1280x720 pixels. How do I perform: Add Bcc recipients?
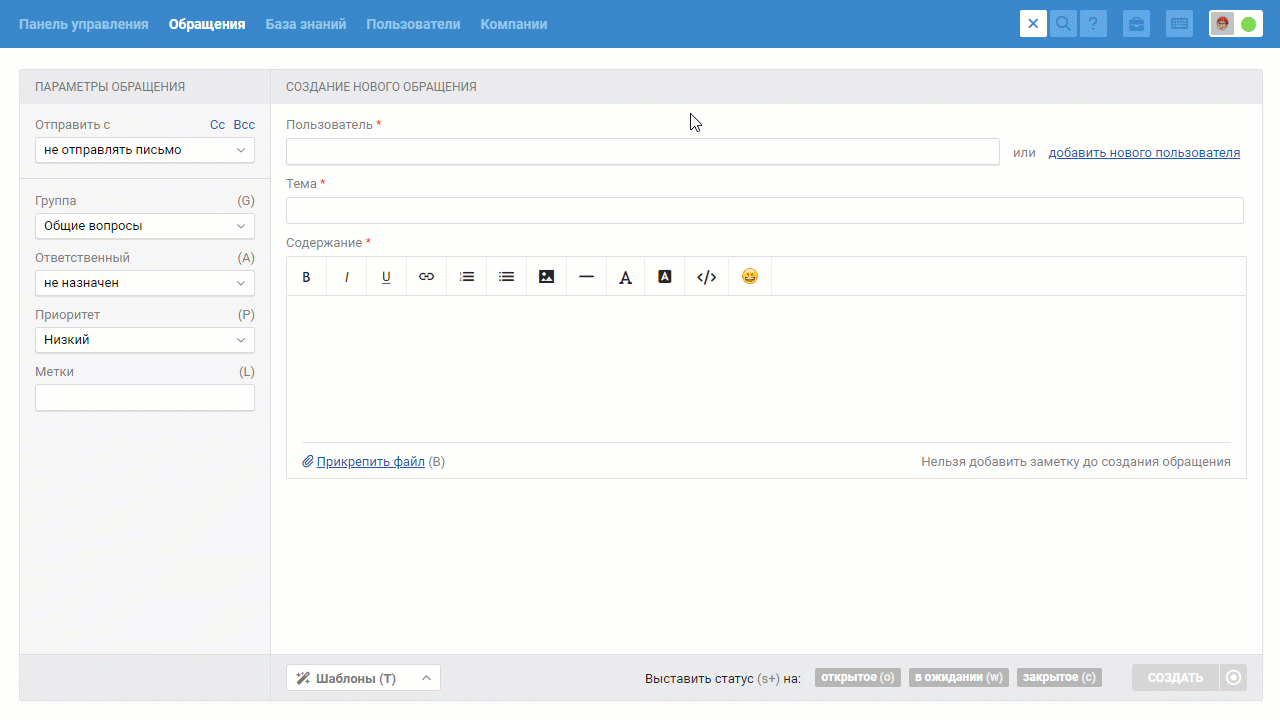point(244,125)
